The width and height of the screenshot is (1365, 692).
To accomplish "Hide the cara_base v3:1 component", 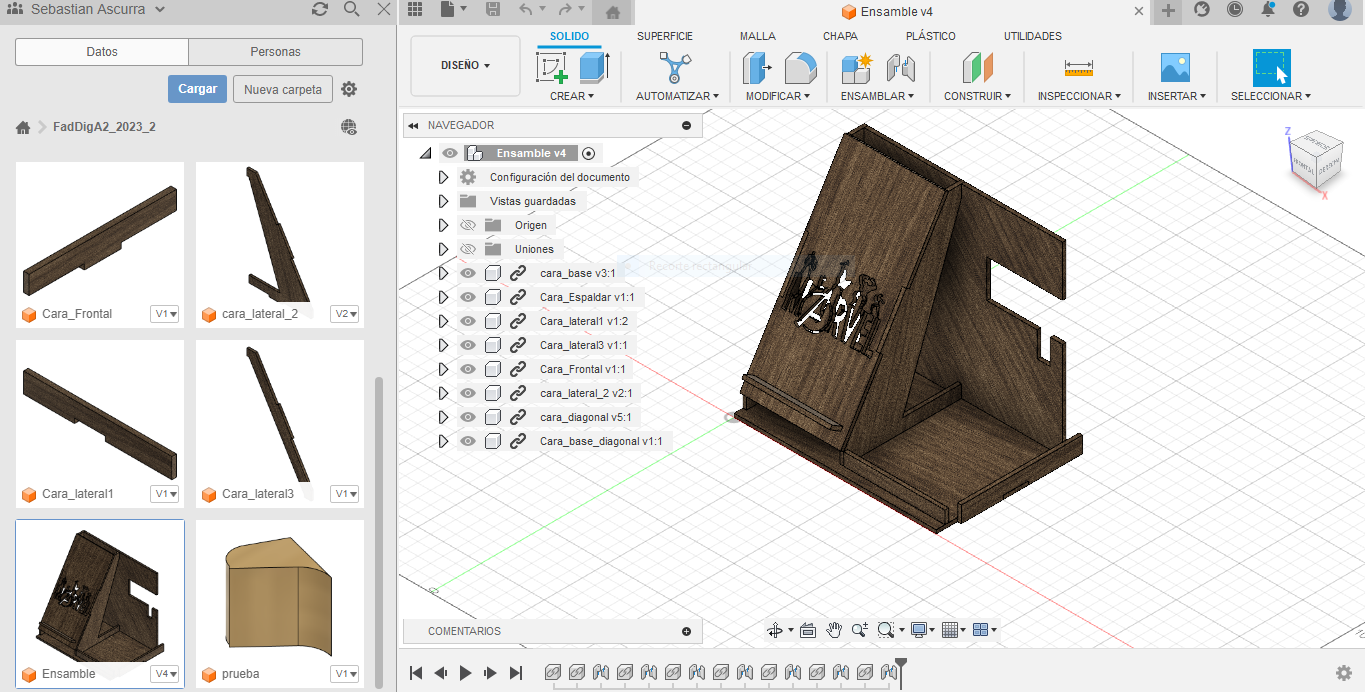I will 467,273.
